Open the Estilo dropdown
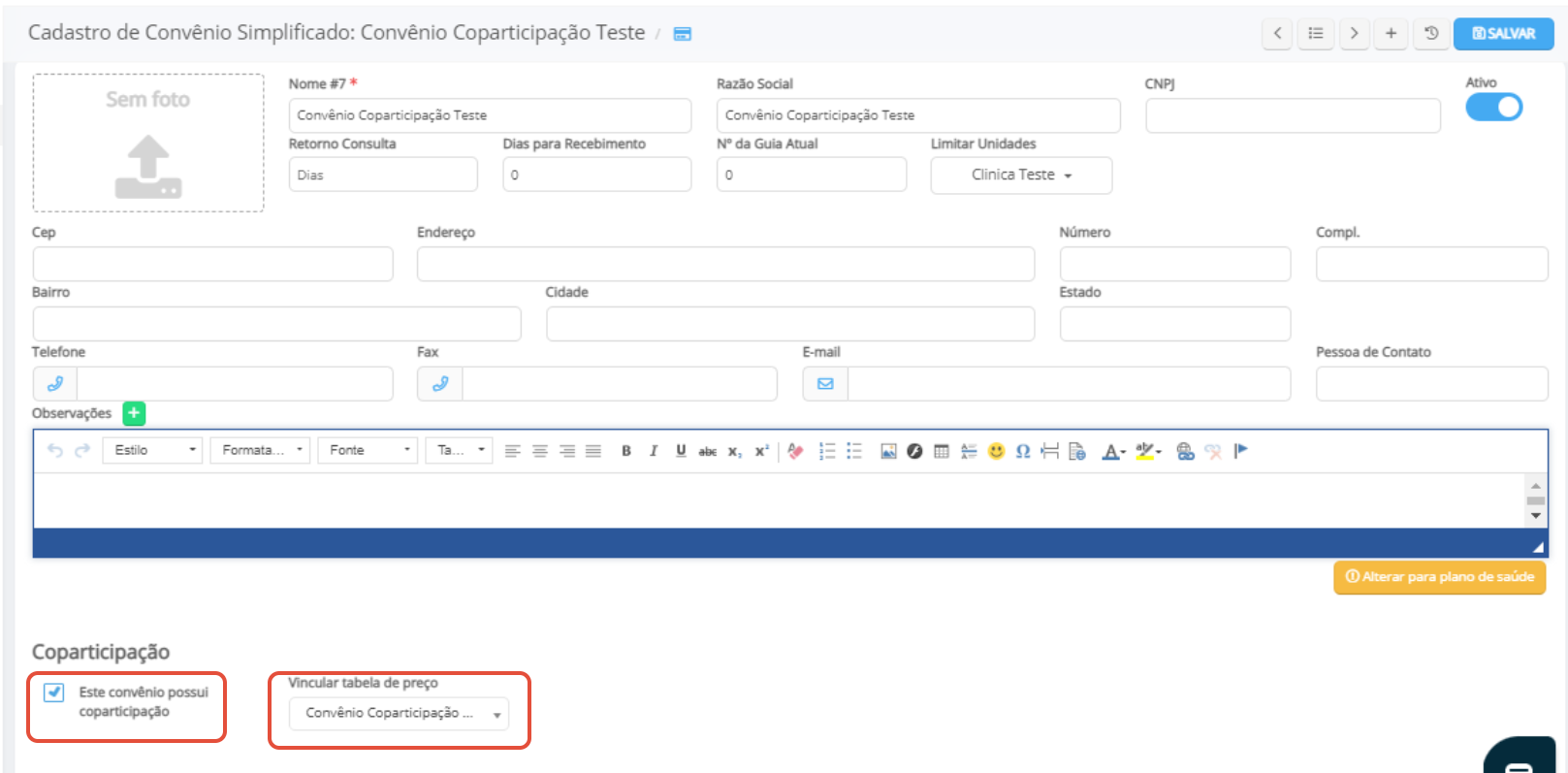Image resolution: width=1568 pixels, height=773 pixels. click(x=153, y=450)
